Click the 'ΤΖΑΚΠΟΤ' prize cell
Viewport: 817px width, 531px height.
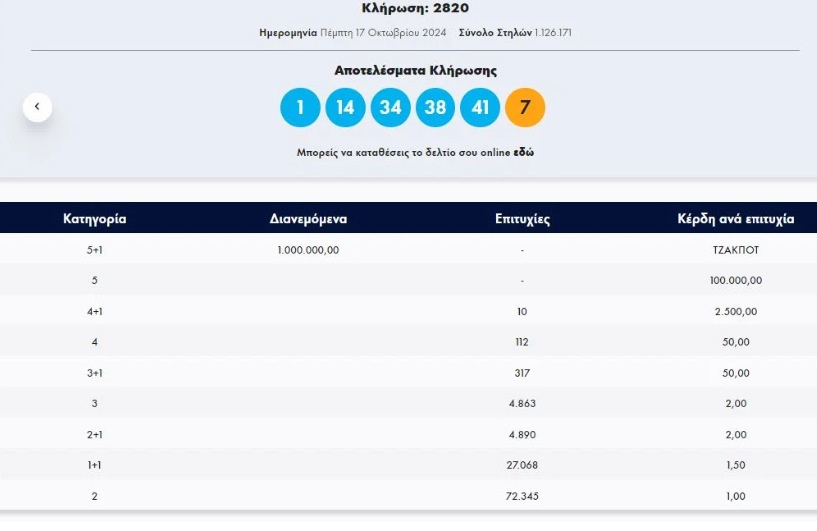pyautogui.click(x=736, y=250)
